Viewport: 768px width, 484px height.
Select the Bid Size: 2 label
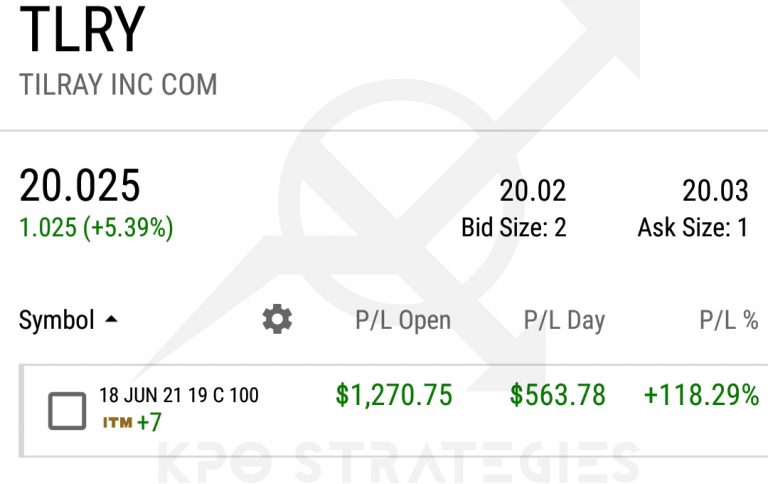click(x=513, y=228)
